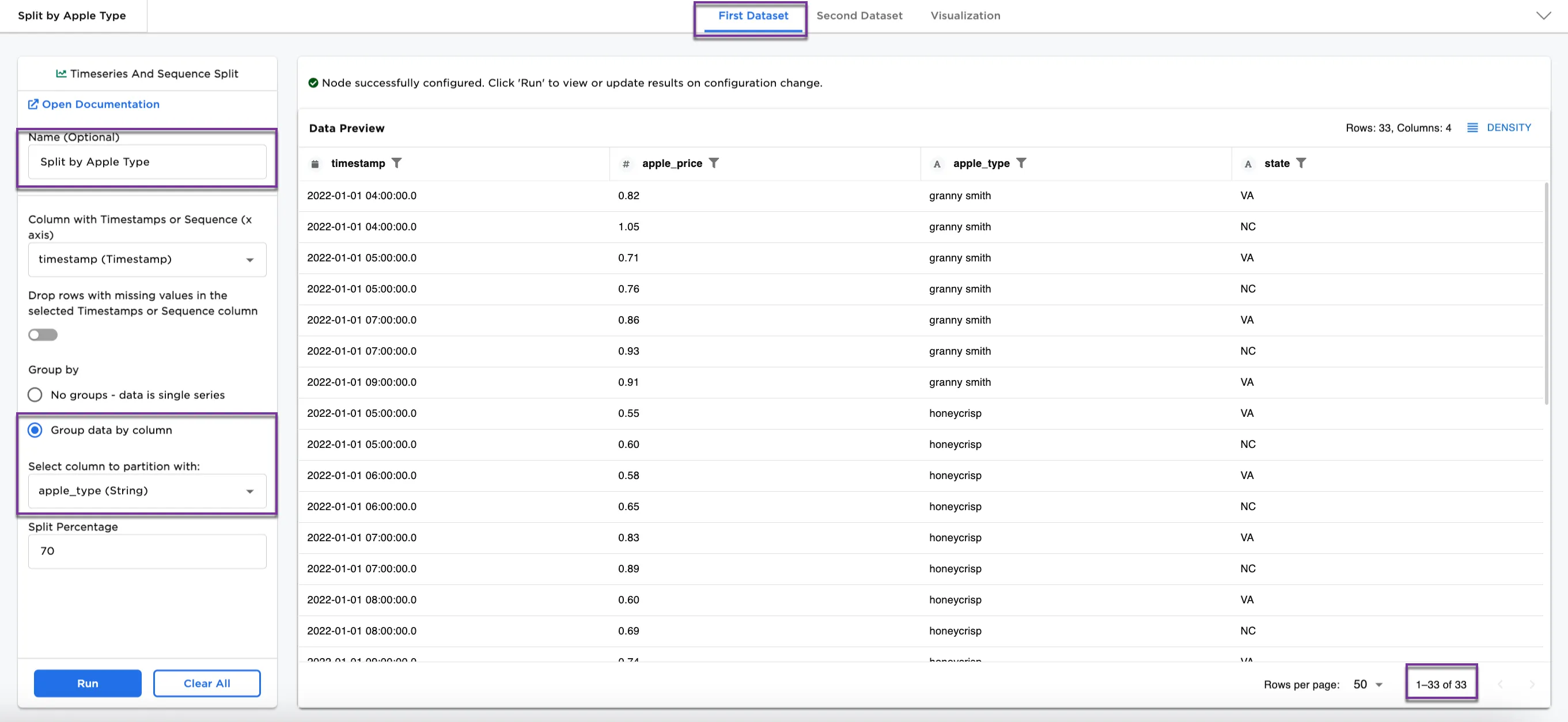Toggle the drop rows with missing values switch
The image size is (1568, 722).
[43, 335]
